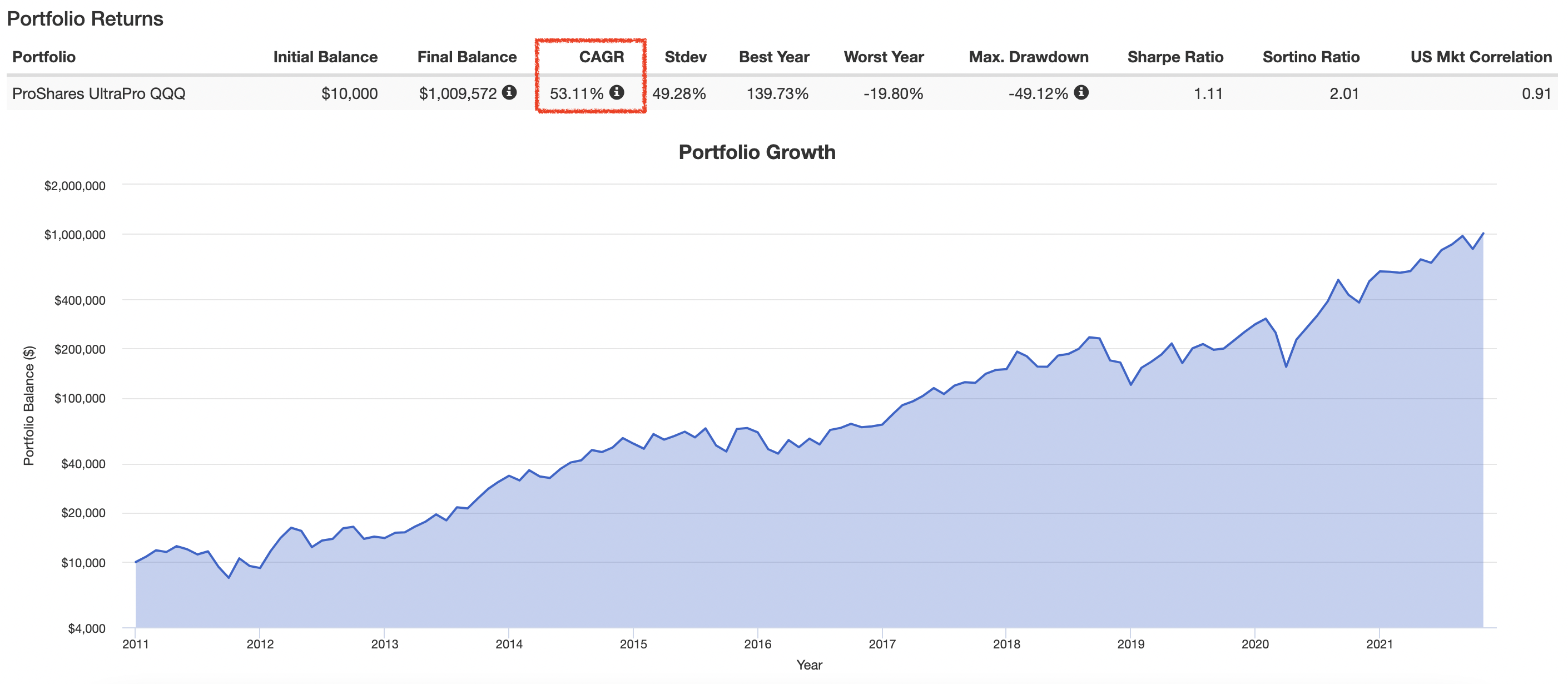Click the $1,000,000 y-axis label

[x=75, y=235]
